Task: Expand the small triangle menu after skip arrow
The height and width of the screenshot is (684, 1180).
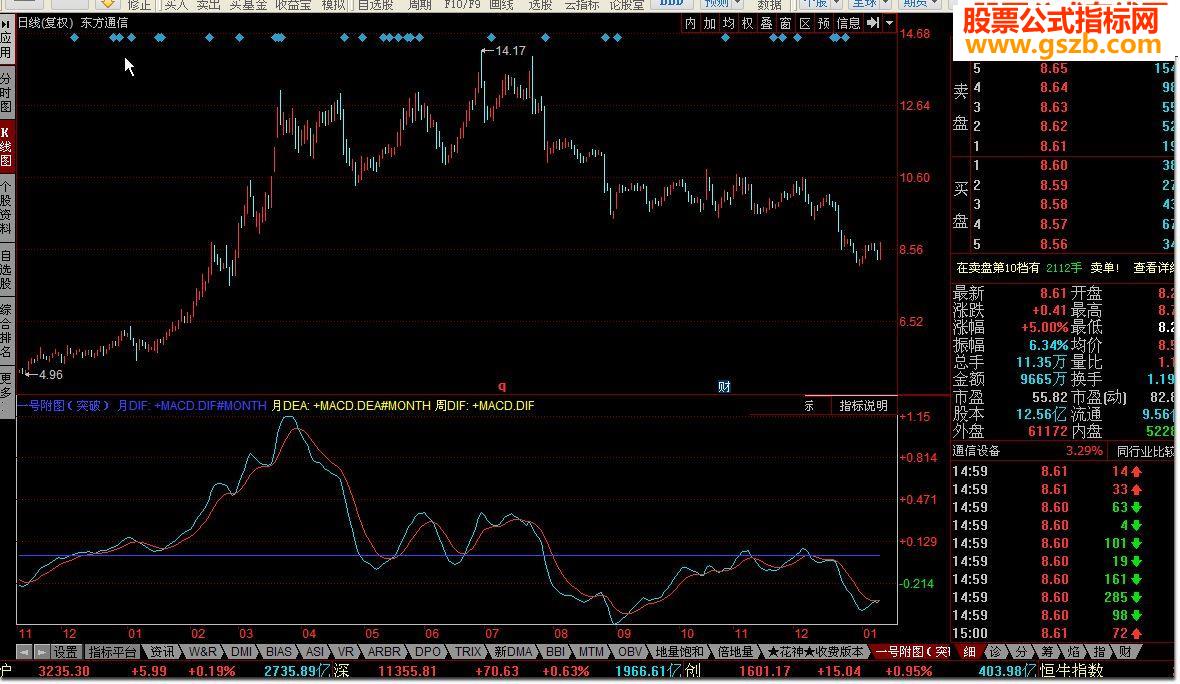Action: pos(890,23)
